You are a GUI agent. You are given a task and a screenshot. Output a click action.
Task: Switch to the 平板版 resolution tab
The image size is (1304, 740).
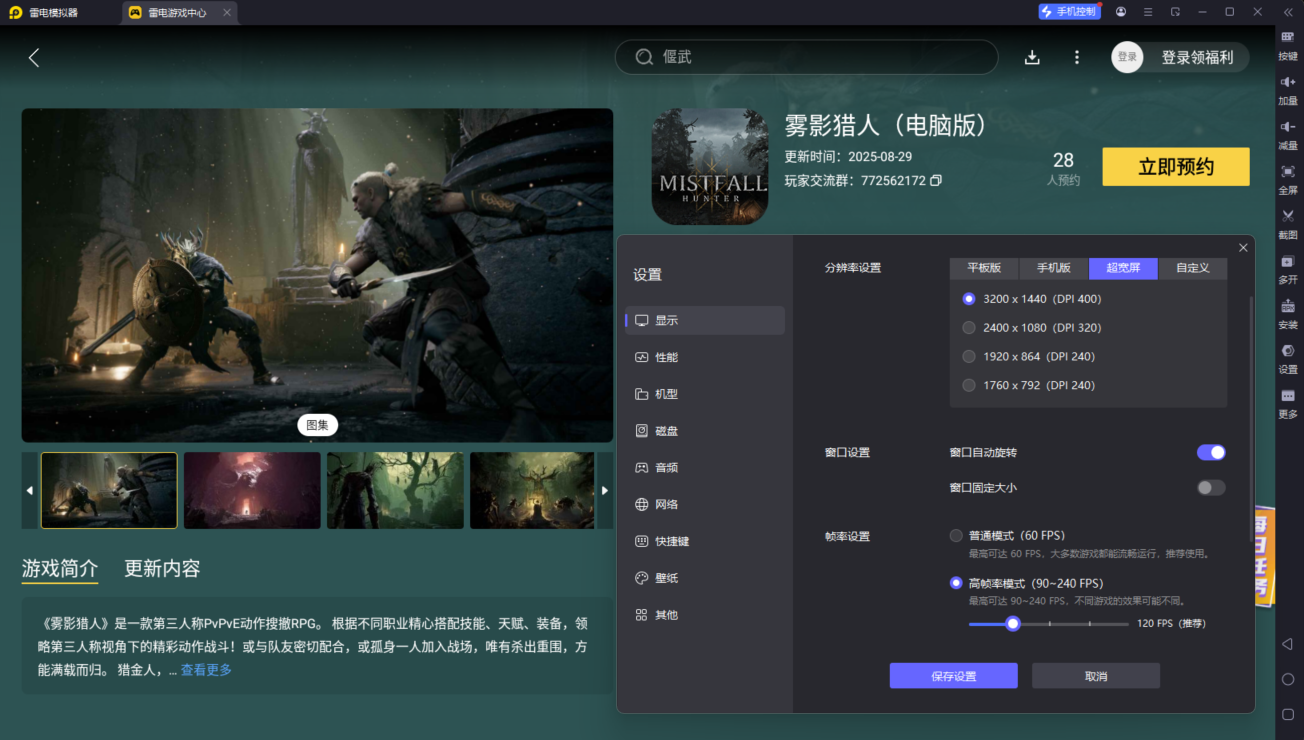pyautogui.click(x=984, y=268)
